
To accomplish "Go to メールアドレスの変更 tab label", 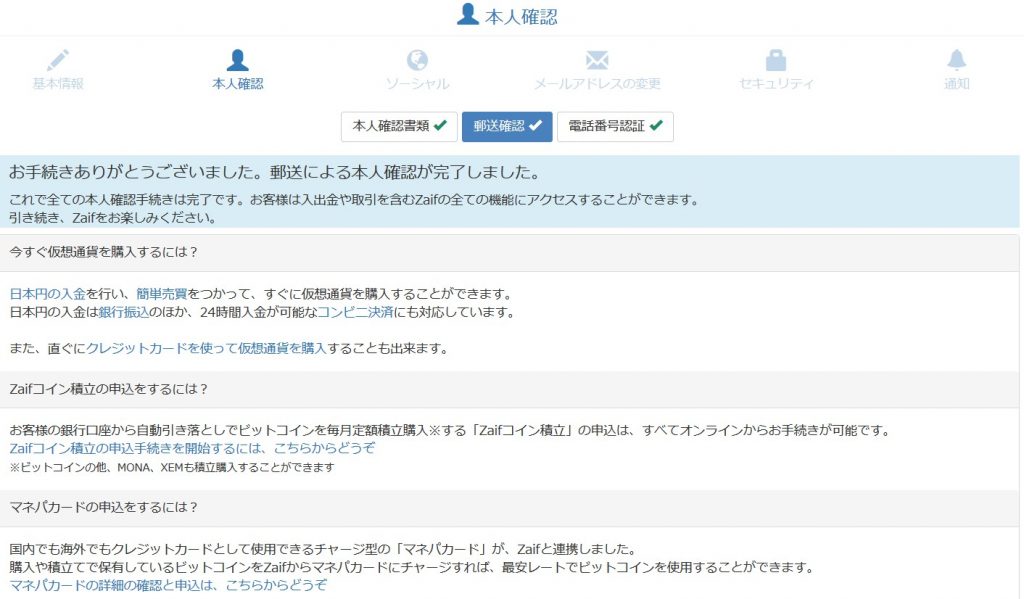I will tap(597, 84).
